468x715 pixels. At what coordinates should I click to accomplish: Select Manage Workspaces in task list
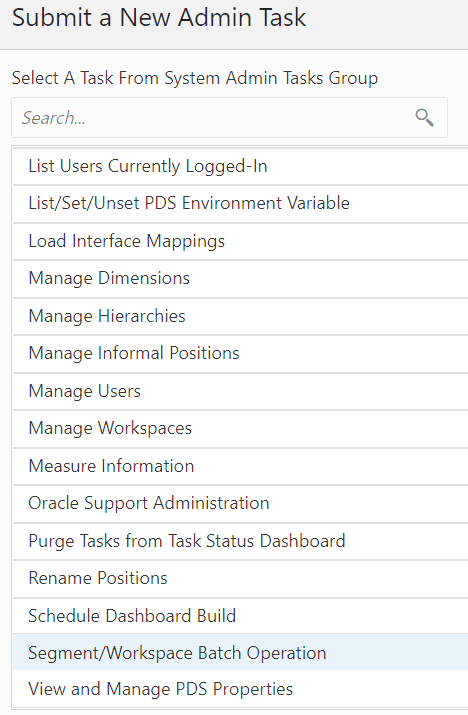pyautogui.click(x=240, y=429)
